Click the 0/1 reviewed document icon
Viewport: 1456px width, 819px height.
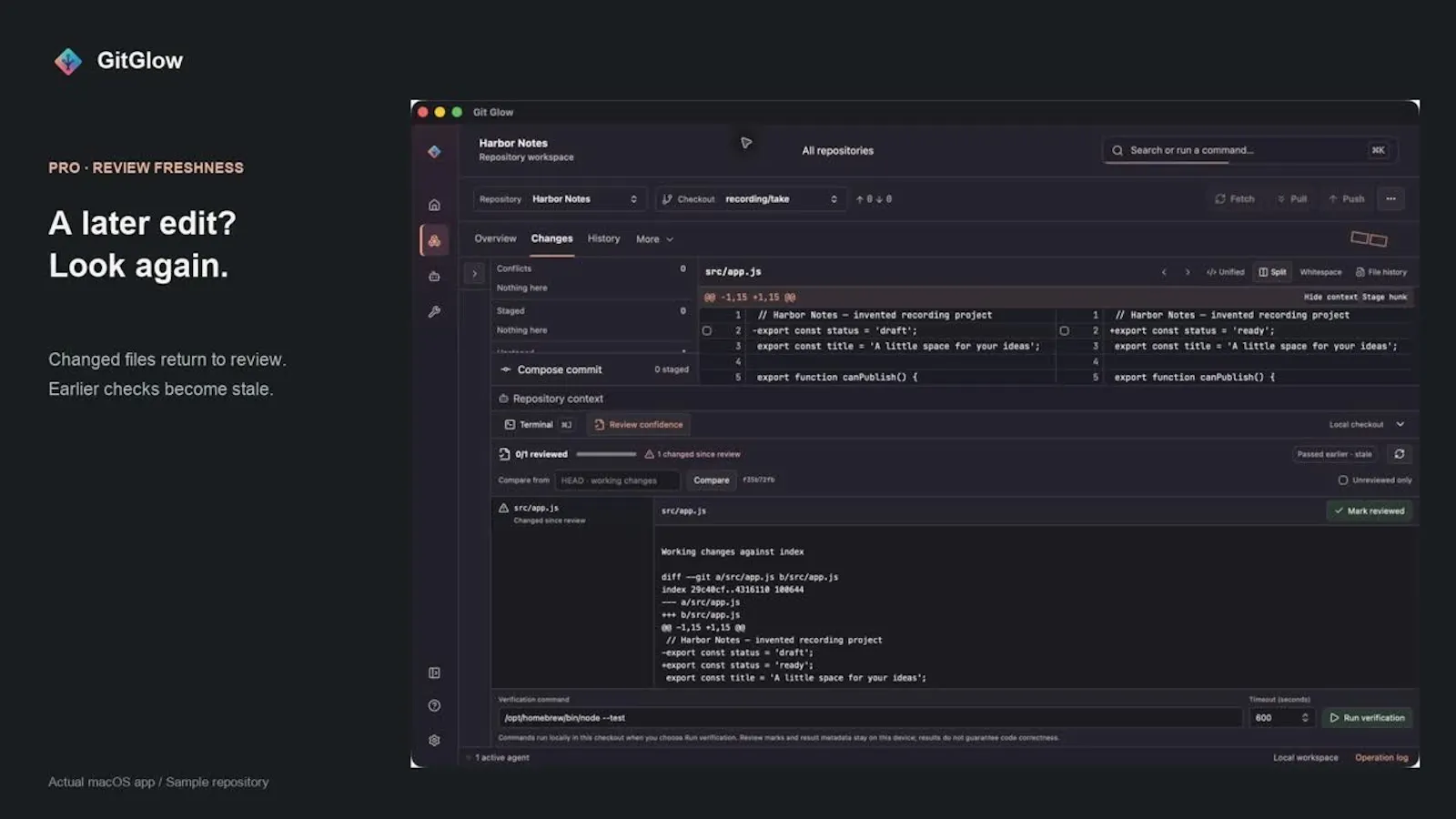[504, 454]
